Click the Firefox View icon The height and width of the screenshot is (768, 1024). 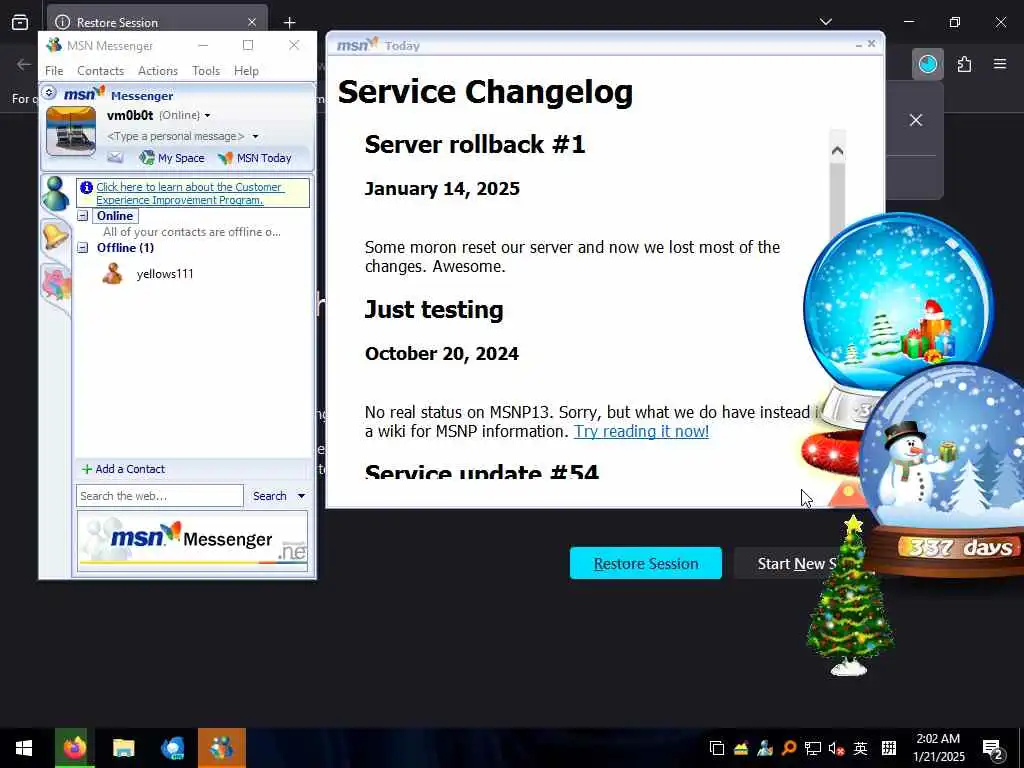click(x=20, y=22)
